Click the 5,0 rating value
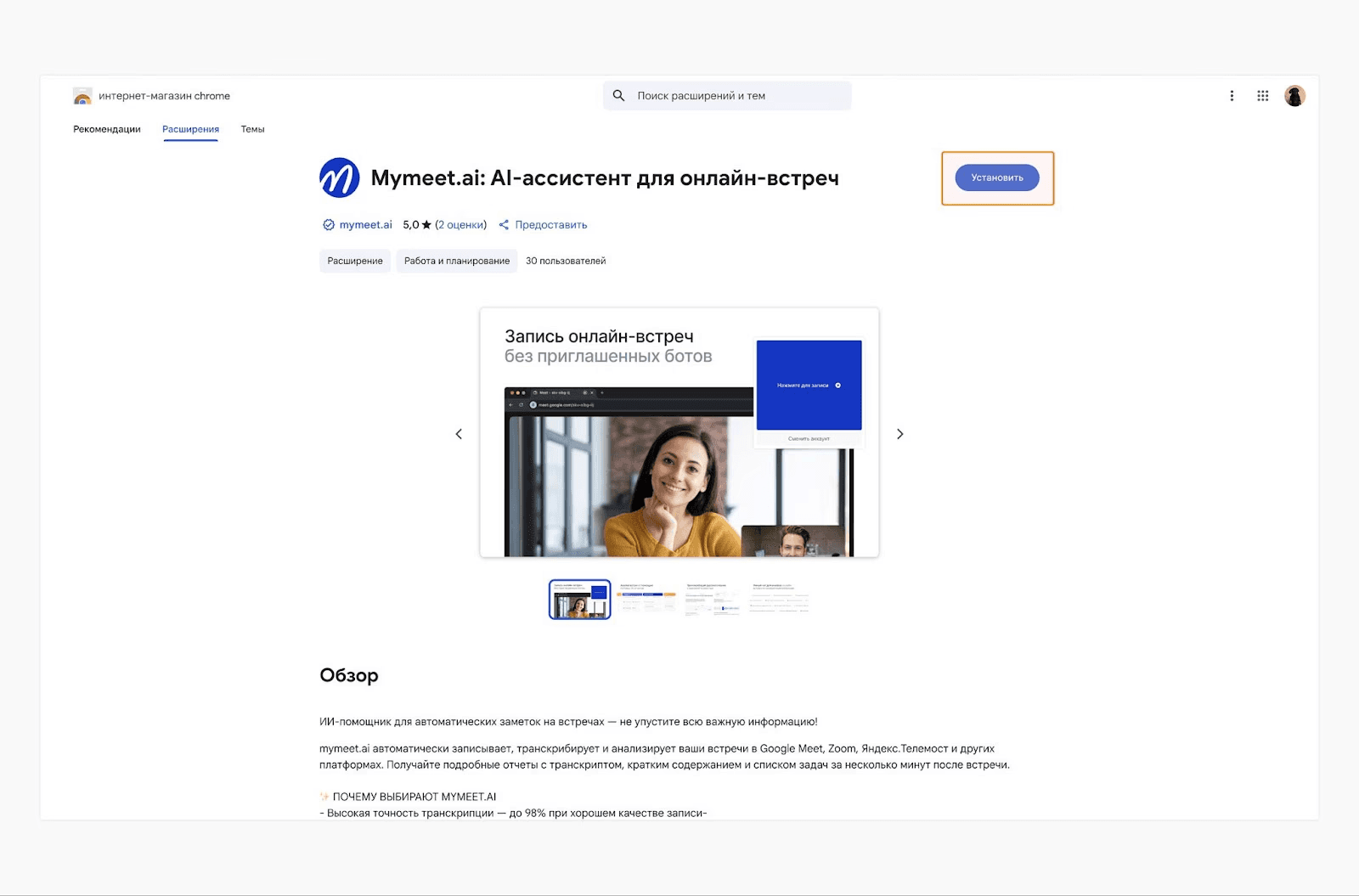Image resolution: width=1359 pixels, height=896 pixels. 411,225
